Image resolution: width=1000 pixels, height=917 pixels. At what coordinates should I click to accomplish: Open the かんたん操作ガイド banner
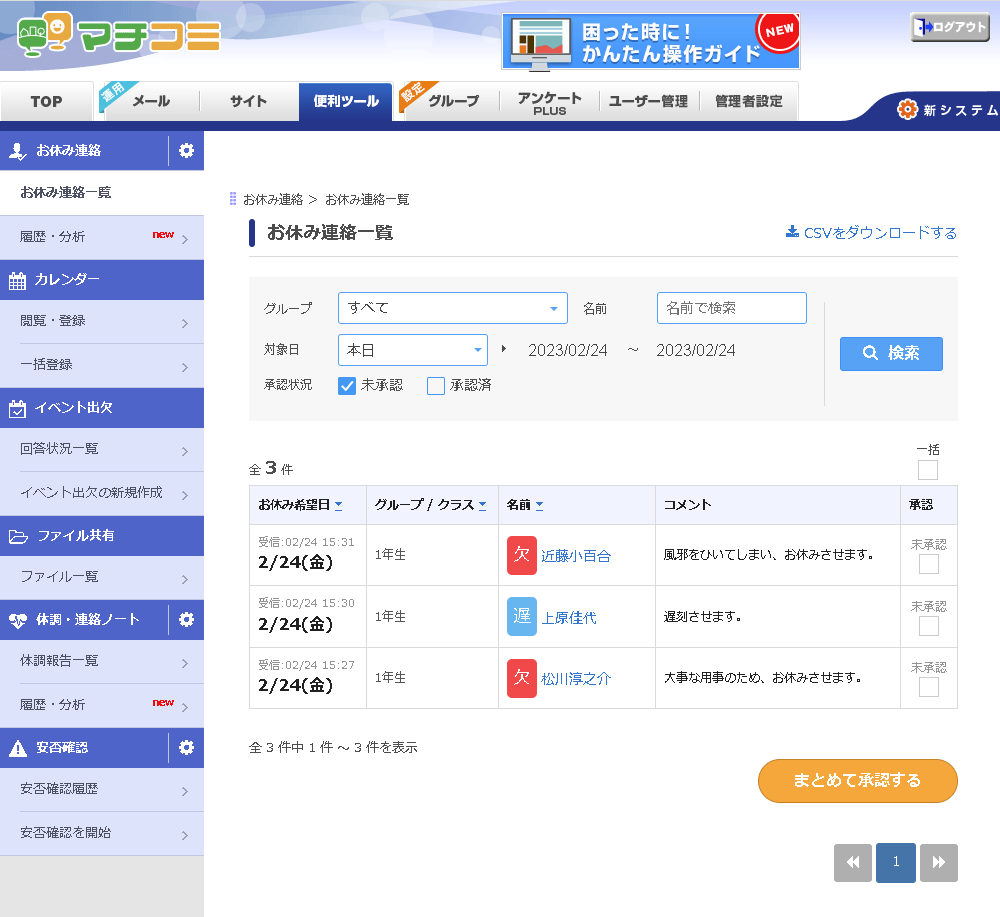click(x=651, y=41)
